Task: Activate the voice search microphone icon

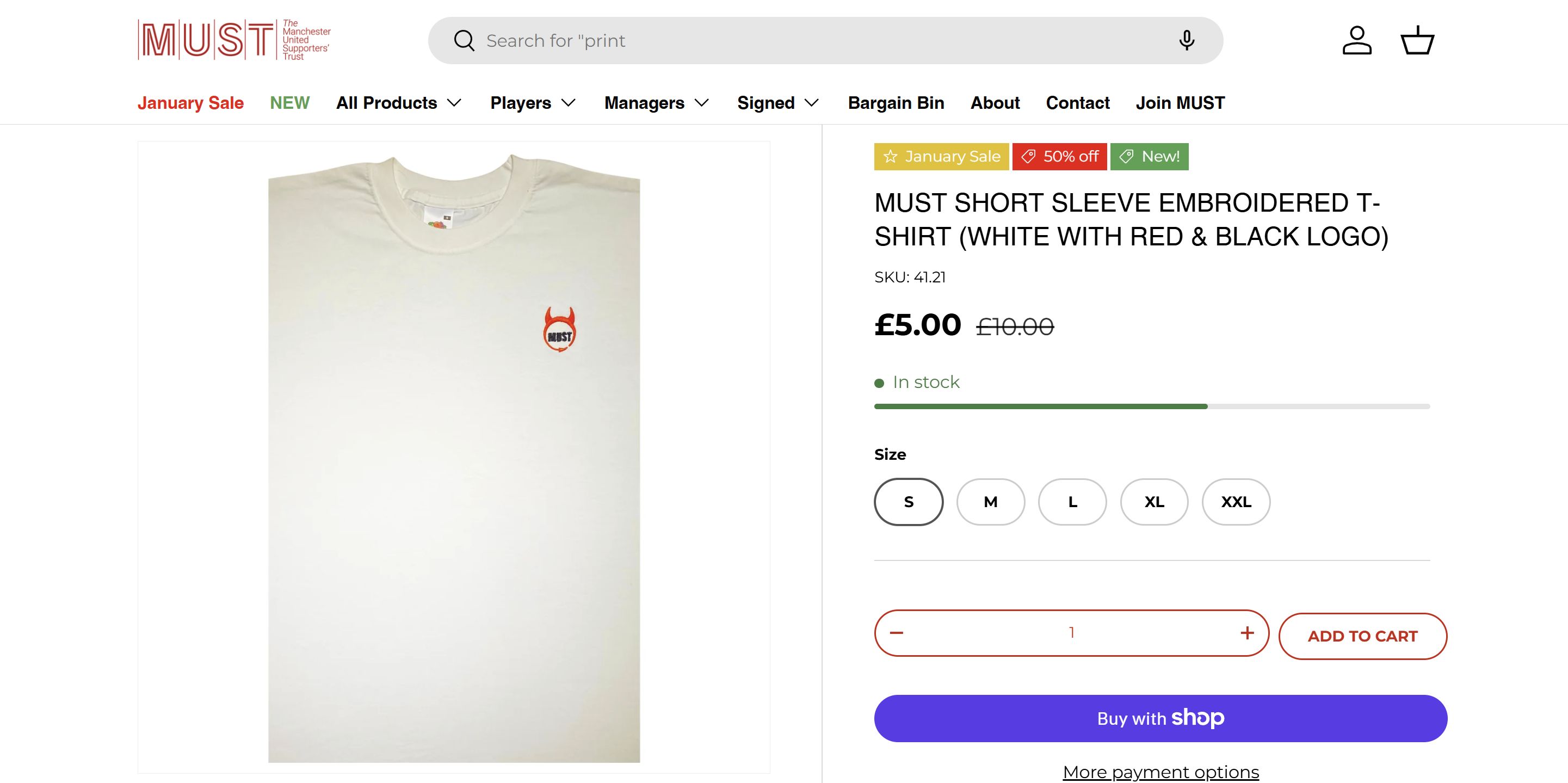Action: coord(1186,41)
